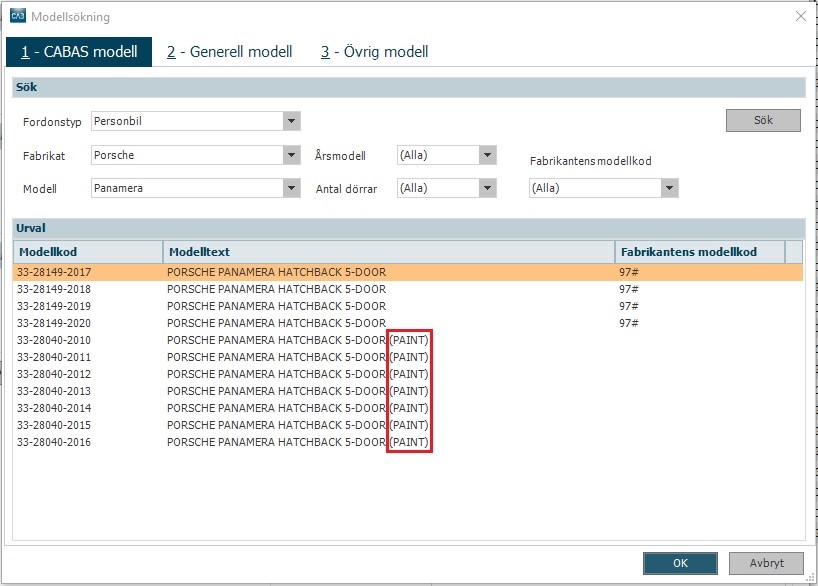Viewport: 818px width, 586px height.
Task: Select row with code 33-28149-2020
Action: point(408,323)
